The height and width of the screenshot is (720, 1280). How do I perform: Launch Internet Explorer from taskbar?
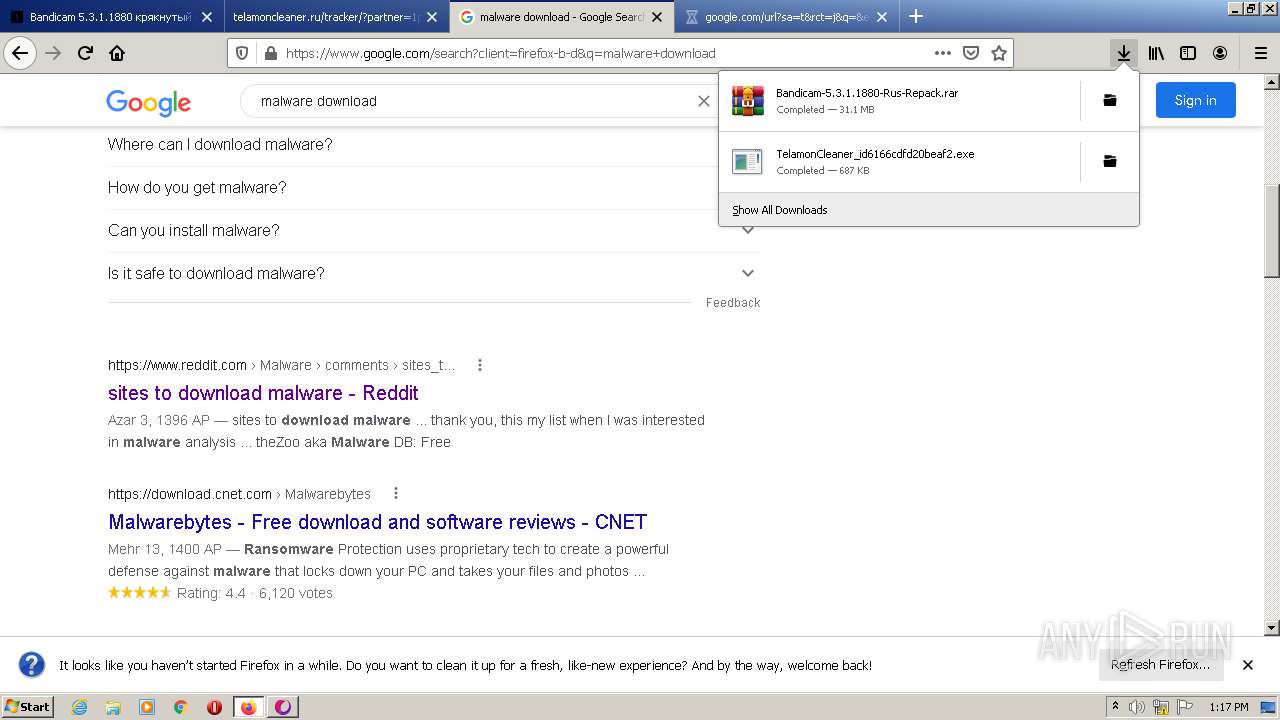(79, 707)
